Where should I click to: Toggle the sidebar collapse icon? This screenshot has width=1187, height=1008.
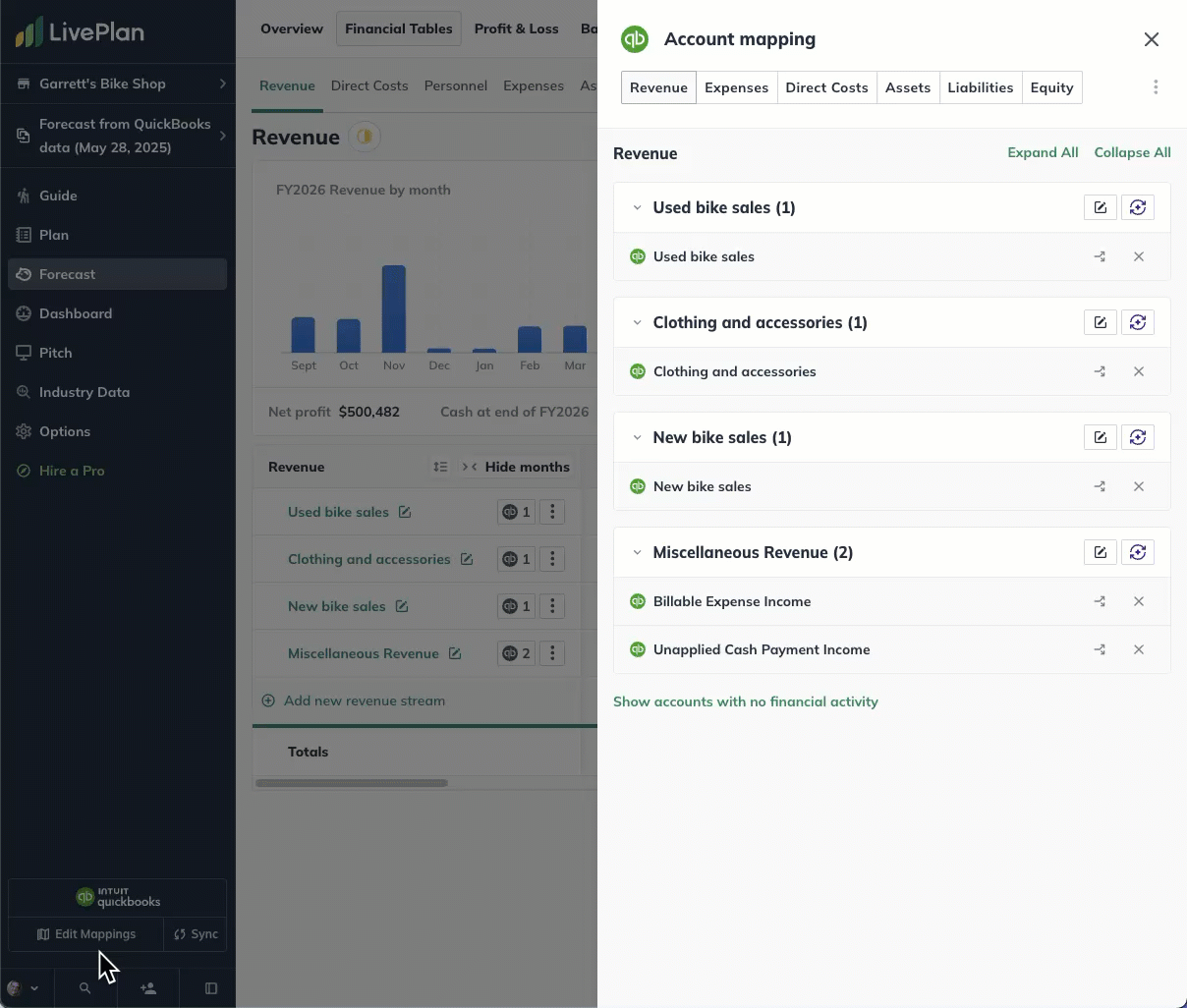pos(211,988)
